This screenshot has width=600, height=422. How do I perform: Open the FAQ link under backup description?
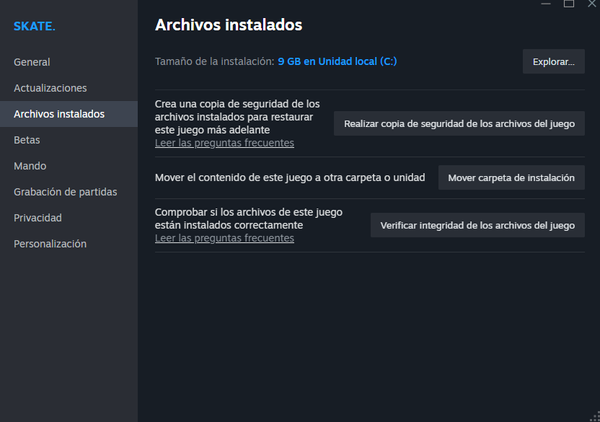[224, 143]
